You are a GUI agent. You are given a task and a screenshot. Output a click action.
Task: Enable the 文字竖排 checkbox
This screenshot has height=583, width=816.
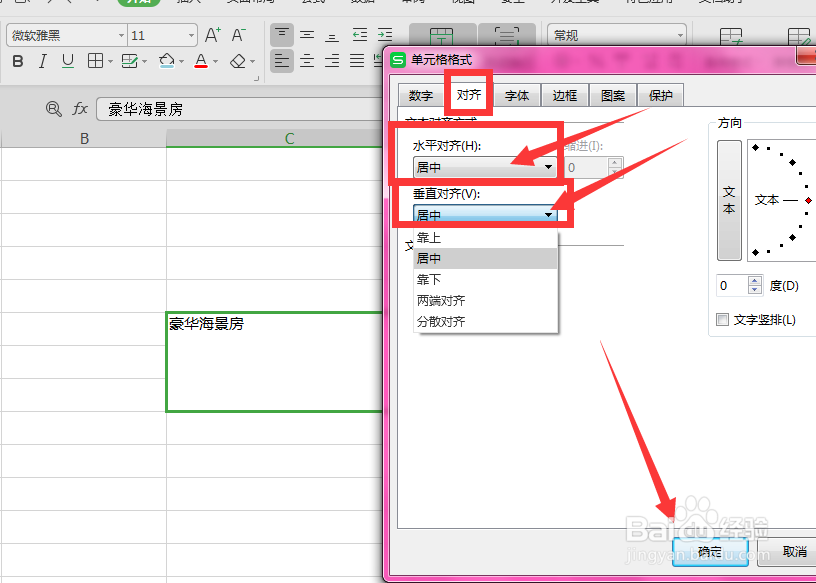[720, 317]
